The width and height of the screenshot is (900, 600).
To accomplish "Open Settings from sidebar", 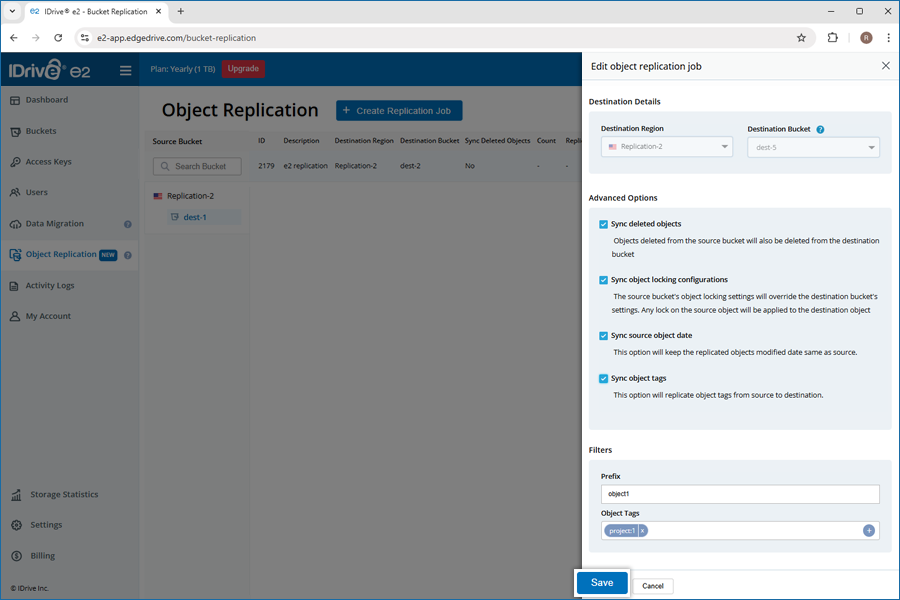I will click(x=46, y=525).
